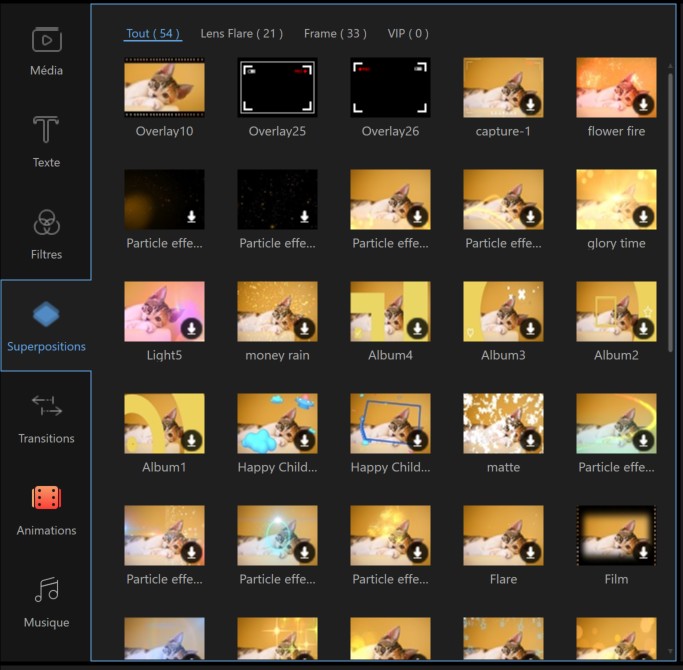Click the scrollbar down arrow
683x670 pixels.
pyautogui.click(x=670, y=652)
